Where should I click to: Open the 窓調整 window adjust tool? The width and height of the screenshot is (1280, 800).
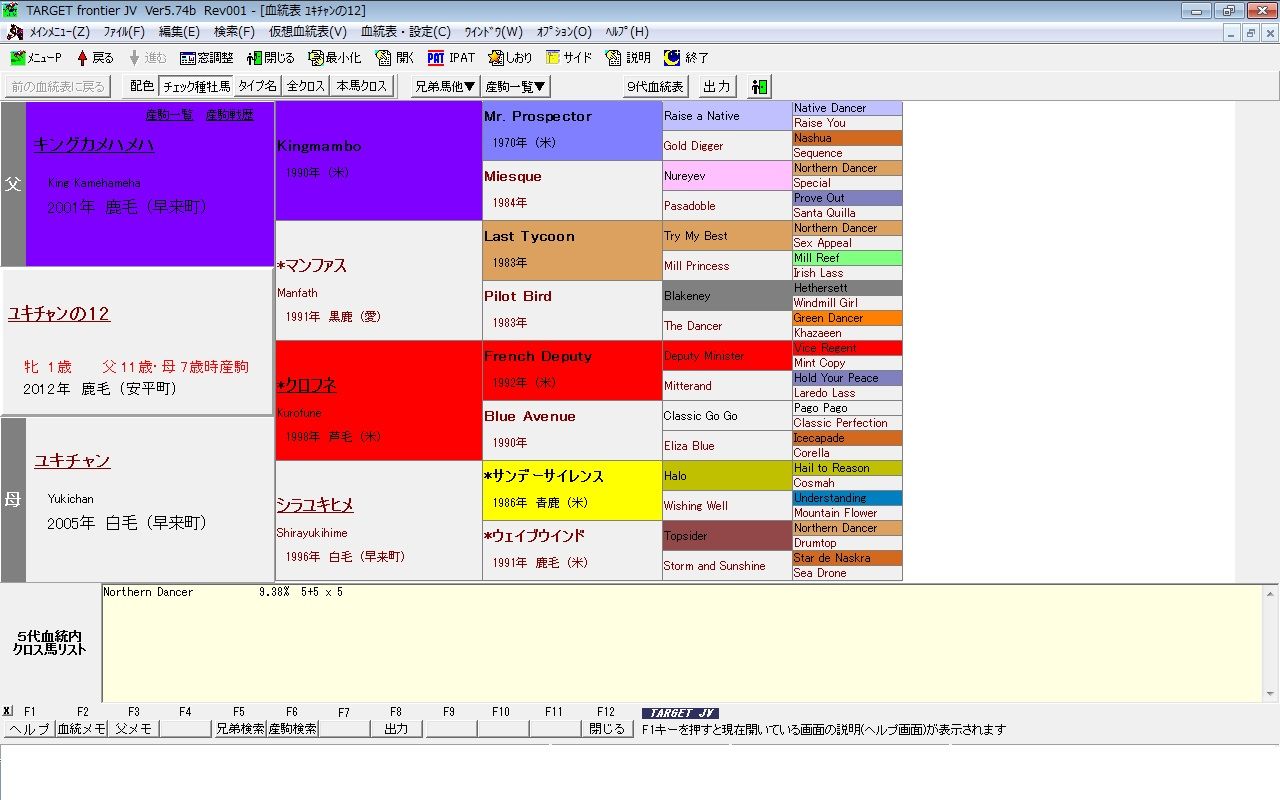coord(206,58)
